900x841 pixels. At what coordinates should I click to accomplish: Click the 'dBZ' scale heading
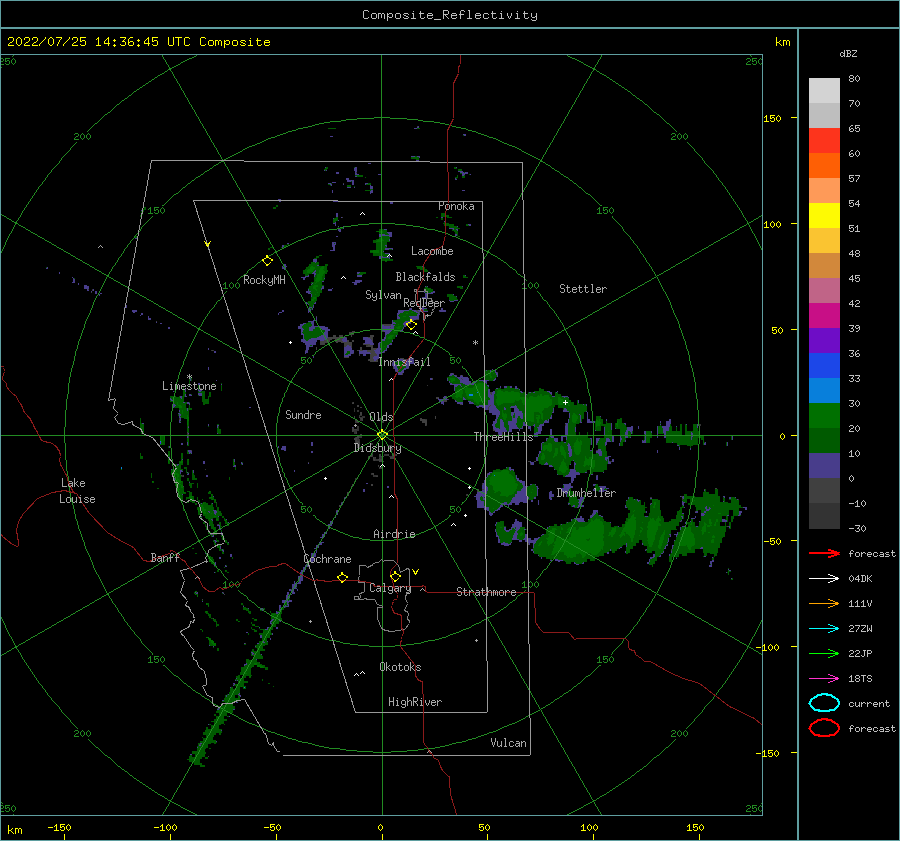click(x=848, y=53)
